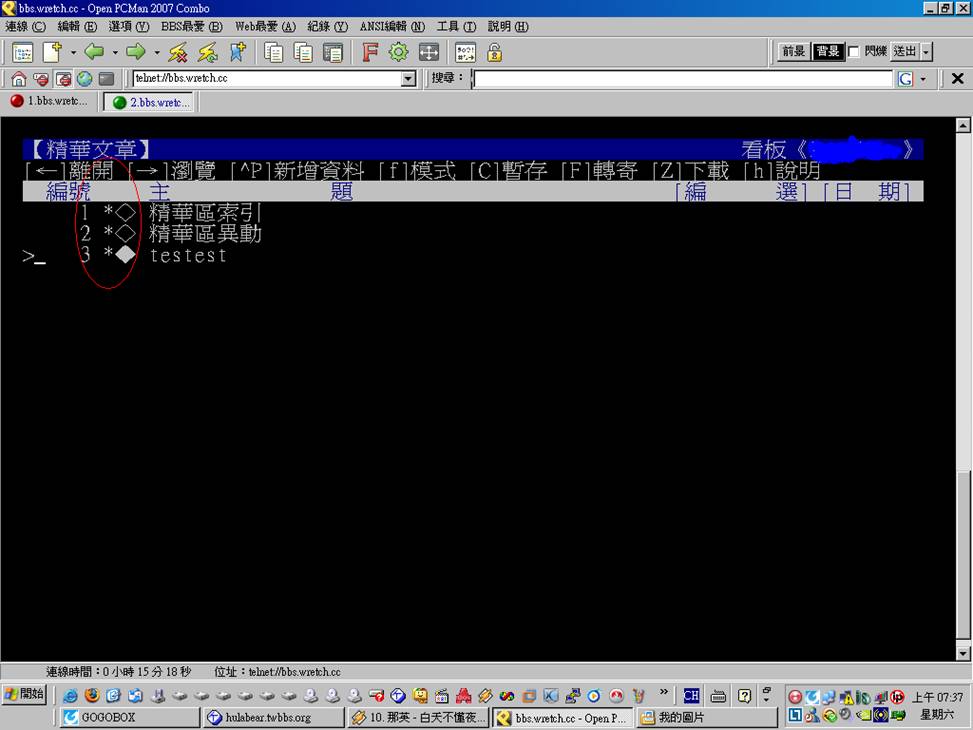Click the home icon in address toolbar
Viewport: 973px width, 730px height.
19,79
